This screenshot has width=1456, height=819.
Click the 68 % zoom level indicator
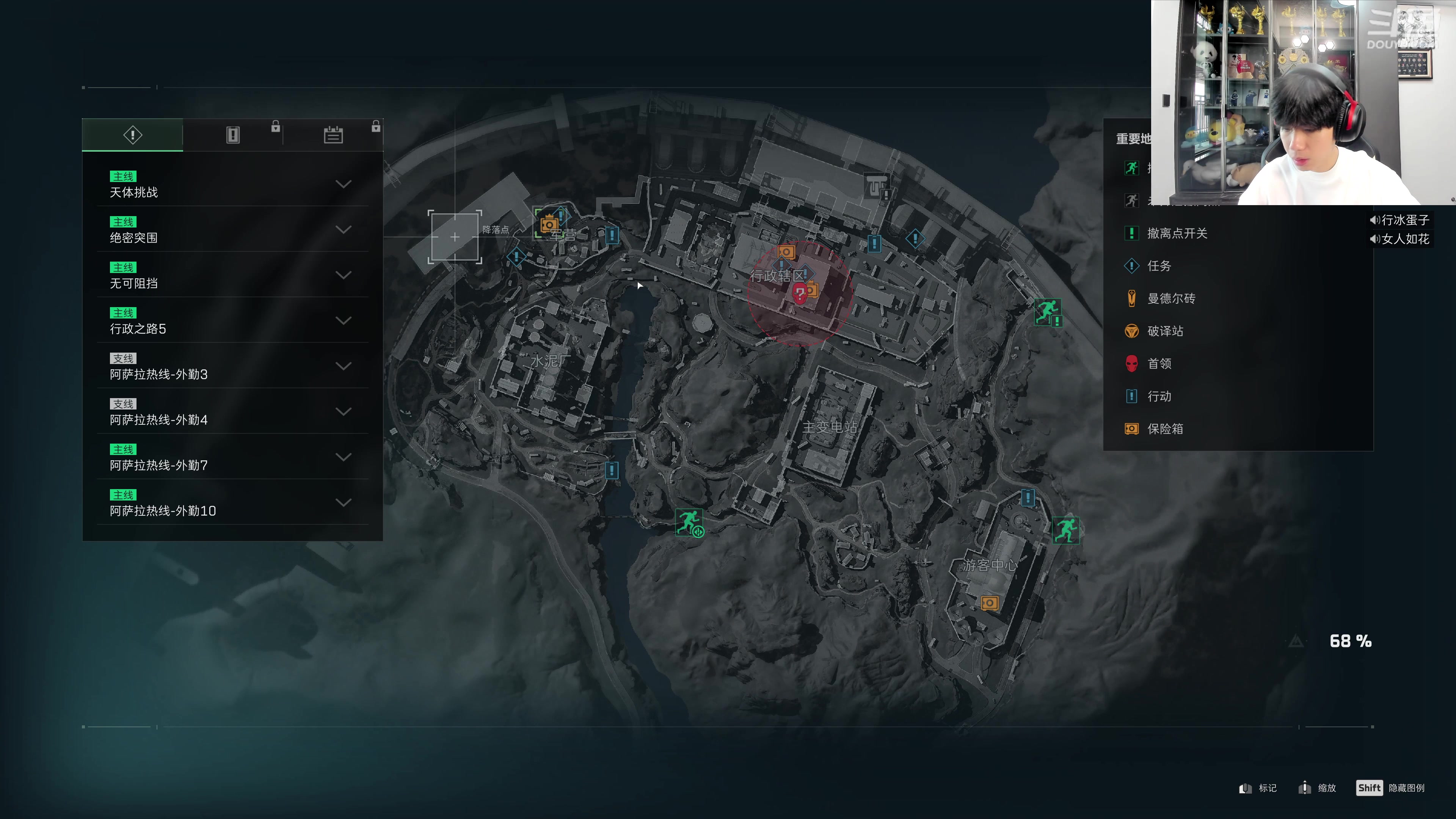[1350, 641]
